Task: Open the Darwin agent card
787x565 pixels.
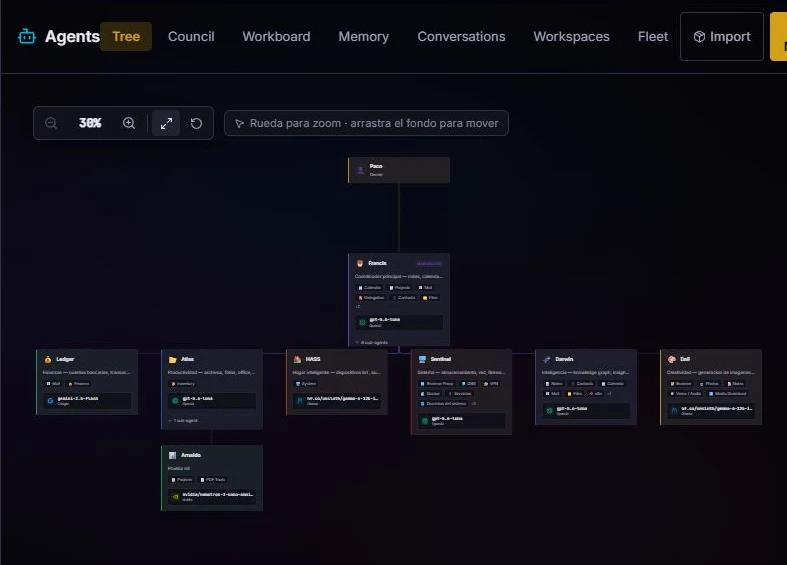Action: point(586,387)
